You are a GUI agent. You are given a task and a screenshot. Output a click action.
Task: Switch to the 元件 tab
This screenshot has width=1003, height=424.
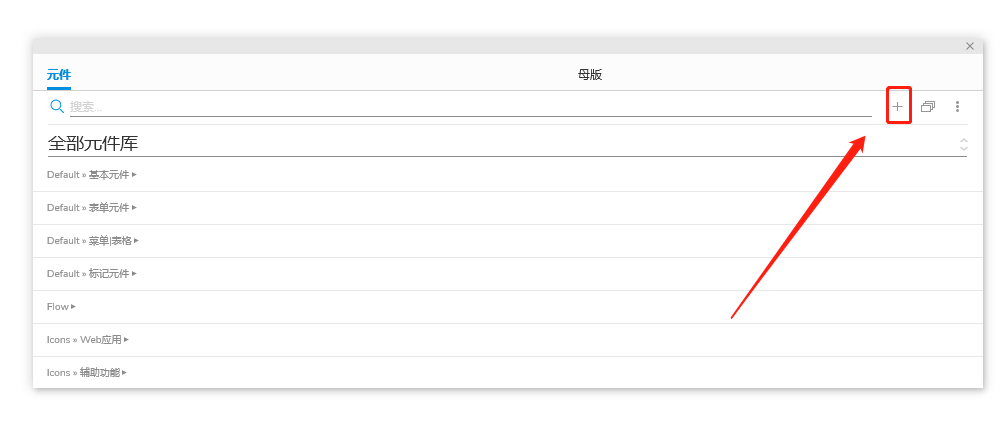tap(59, 75)
